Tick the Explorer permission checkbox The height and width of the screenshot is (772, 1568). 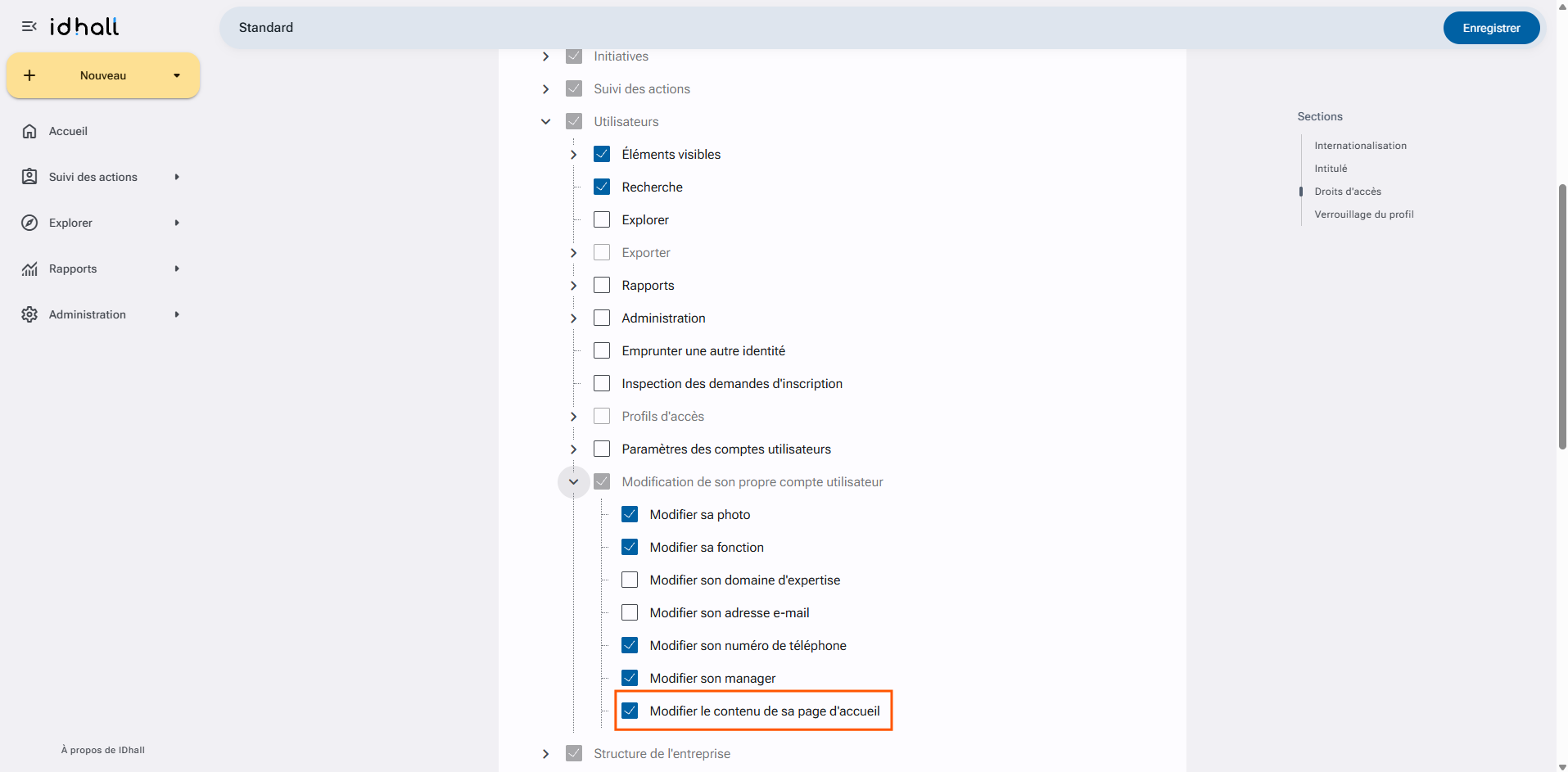602,219
